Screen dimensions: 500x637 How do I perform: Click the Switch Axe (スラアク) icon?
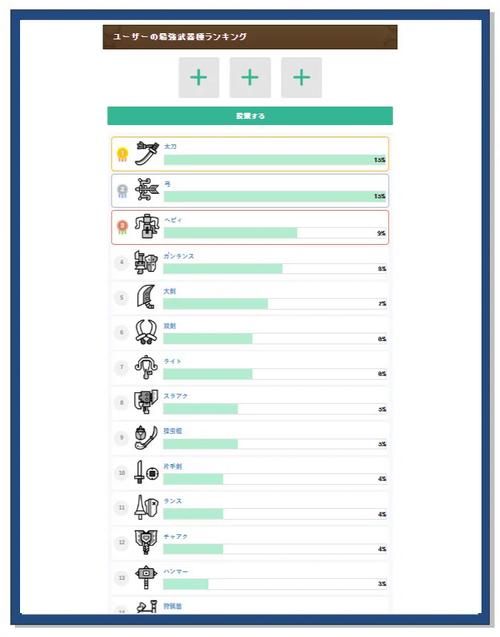pos(146,402)
